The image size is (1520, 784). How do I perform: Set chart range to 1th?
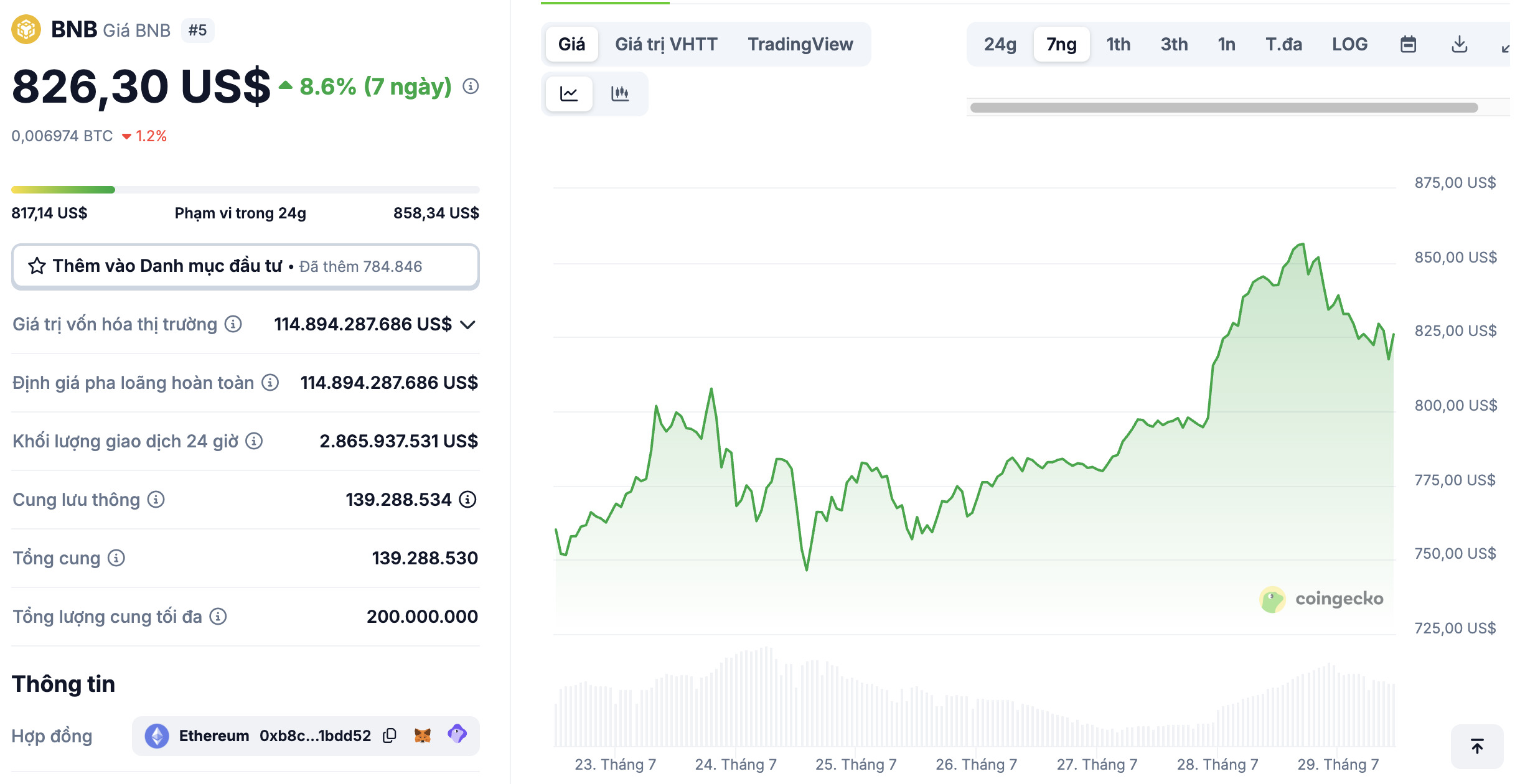click(1118, 44)
